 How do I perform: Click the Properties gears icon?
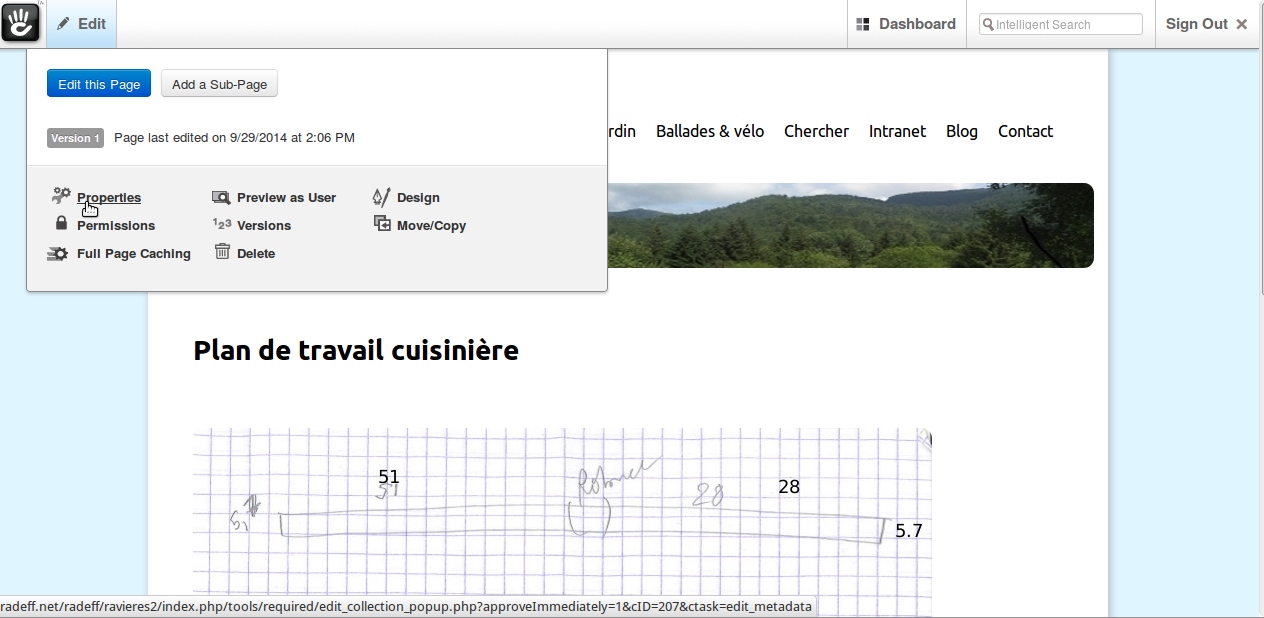(x=62, y=196)
